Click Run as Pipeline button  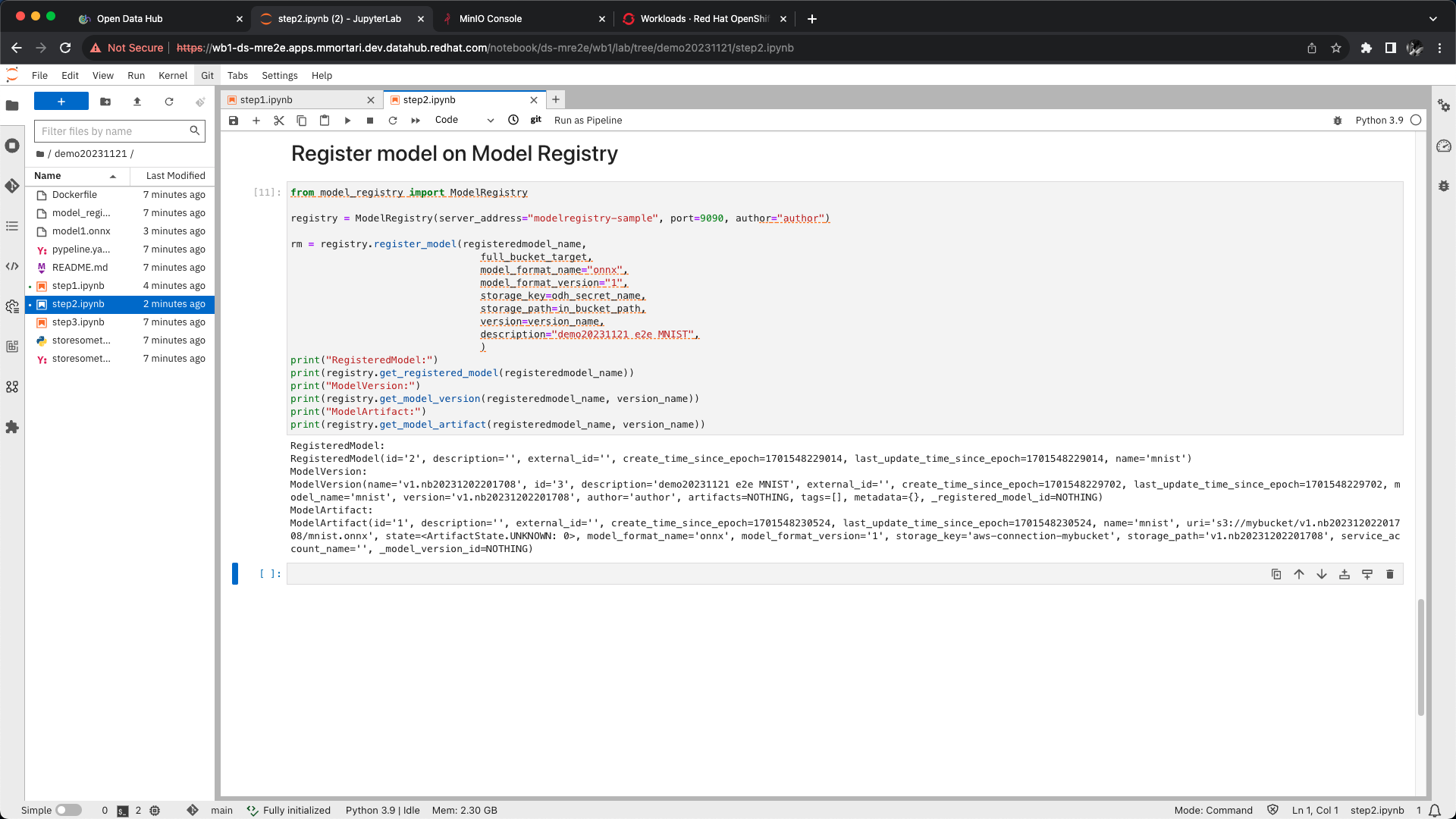(588, 120)
